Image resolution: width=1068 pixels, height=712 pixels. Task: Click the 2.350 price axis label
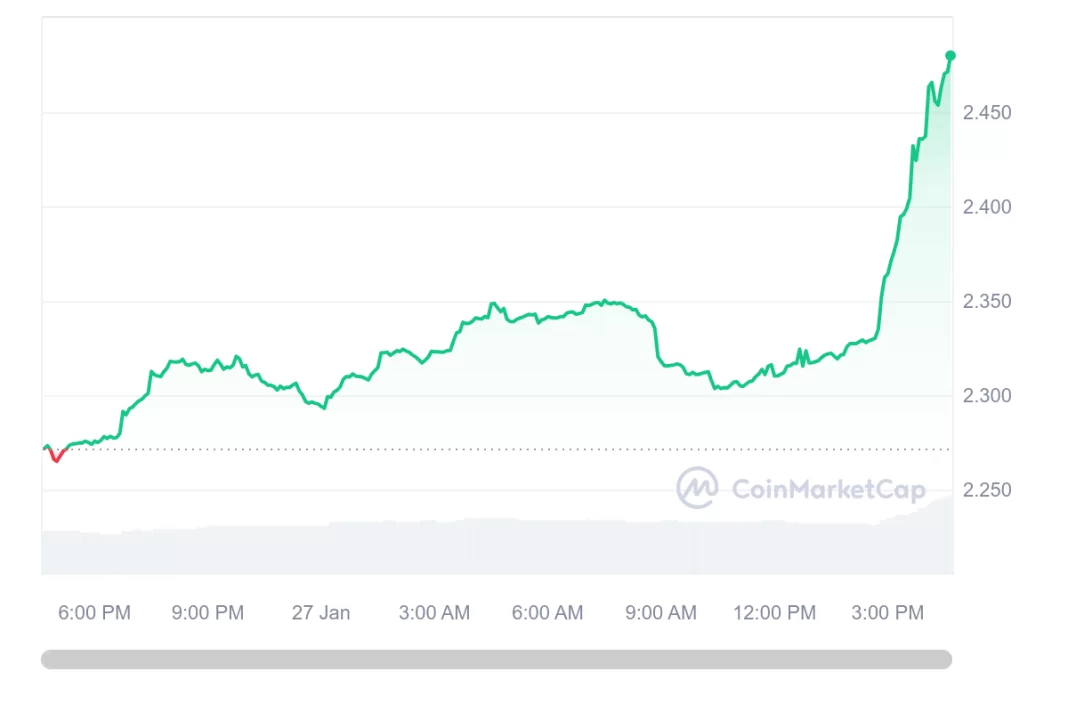tap(987, 302)
